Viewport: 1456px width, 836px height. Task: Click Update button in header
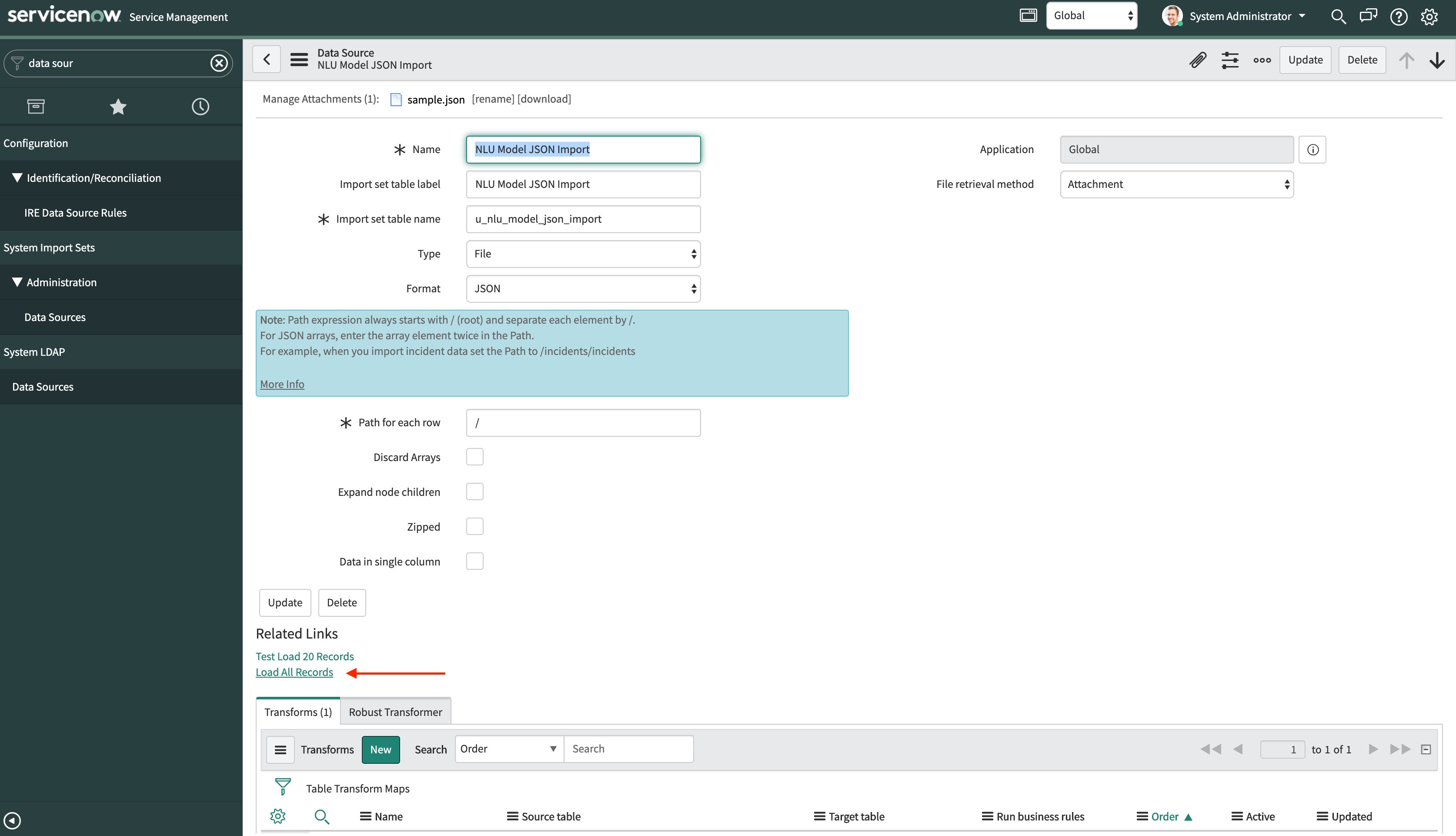point(1305,60)
